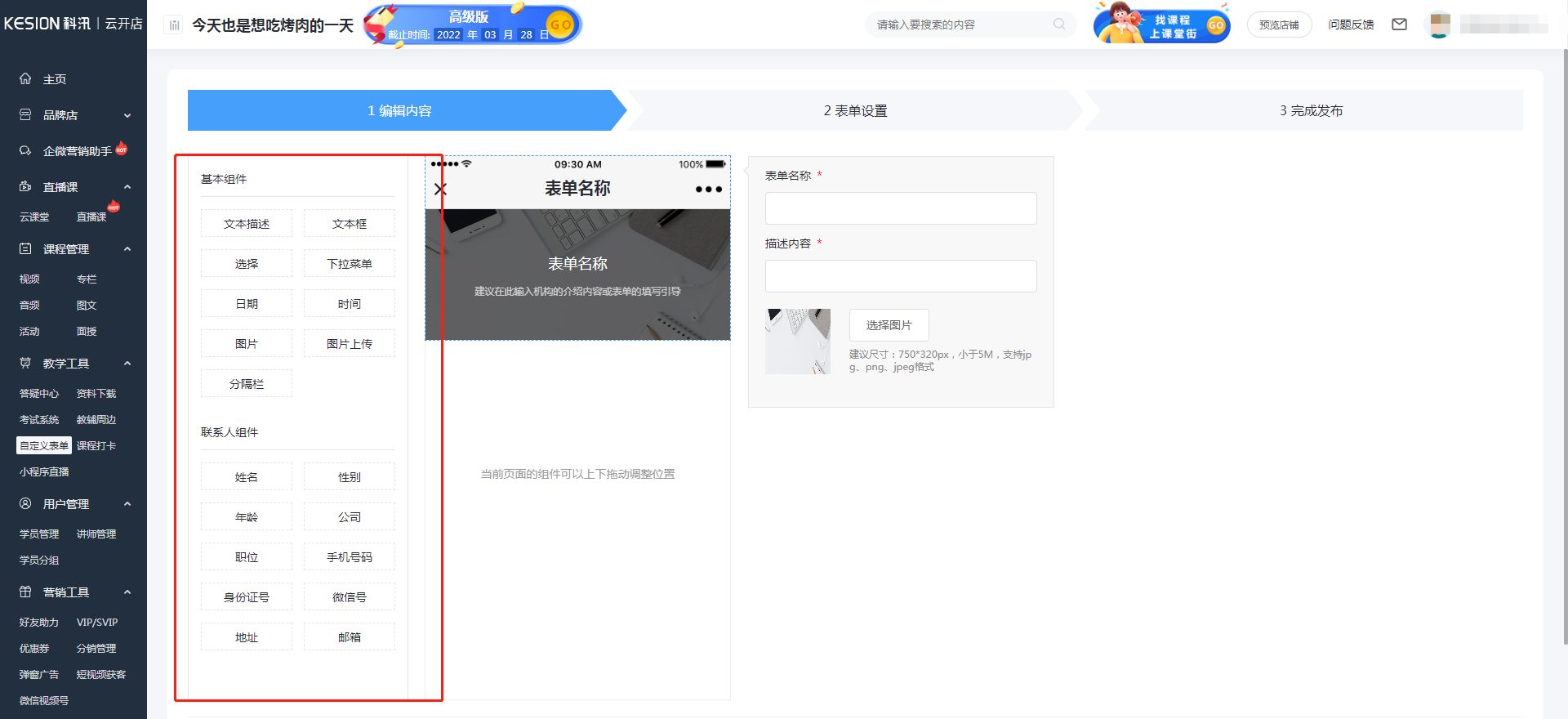
Task: Open the 问题反馈 link
Action: click(1351, 25)
